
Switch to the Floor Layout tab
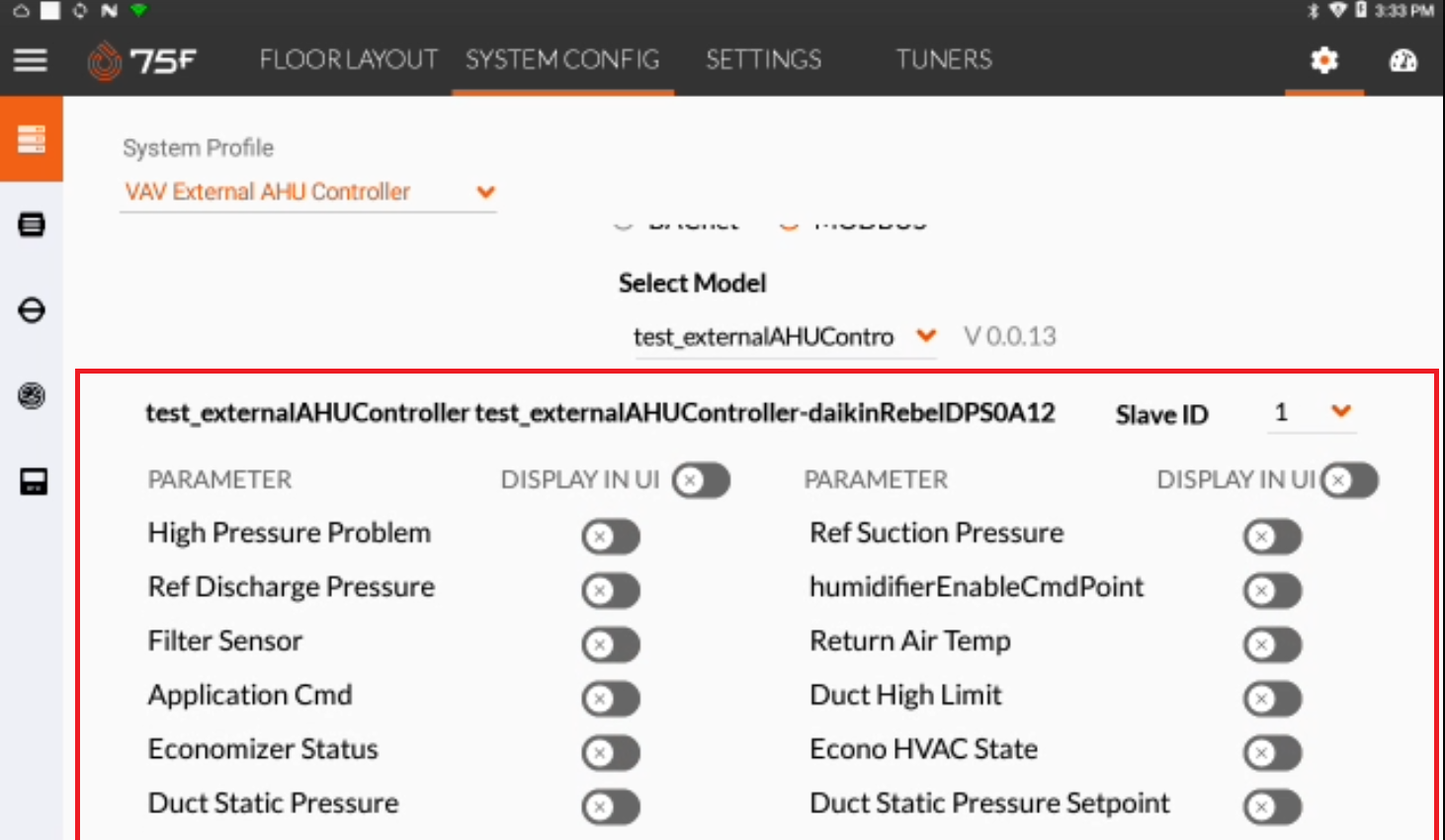[x=348, y=59]
